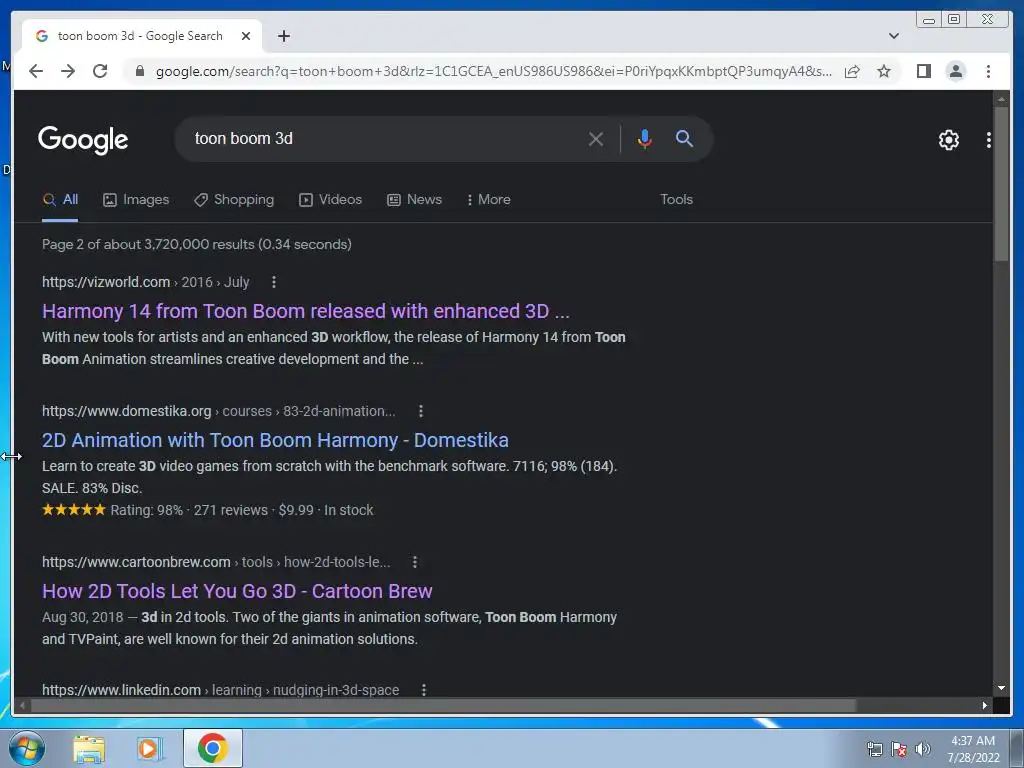
Task: Click the domestika.org breadcrumb URL
Action: tap(218, 411)
